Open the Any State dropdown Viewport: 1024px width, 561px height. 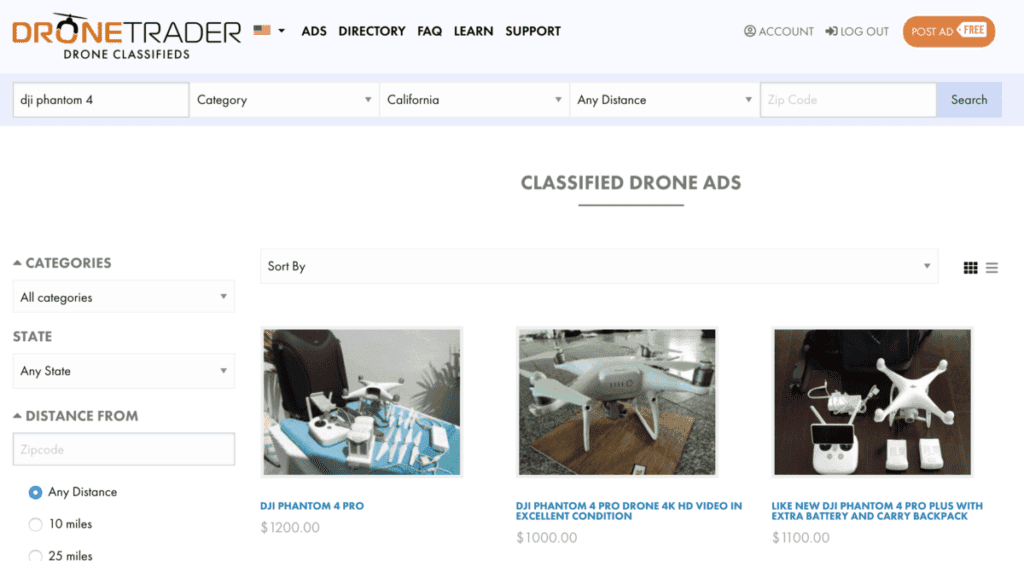(123, 371)
